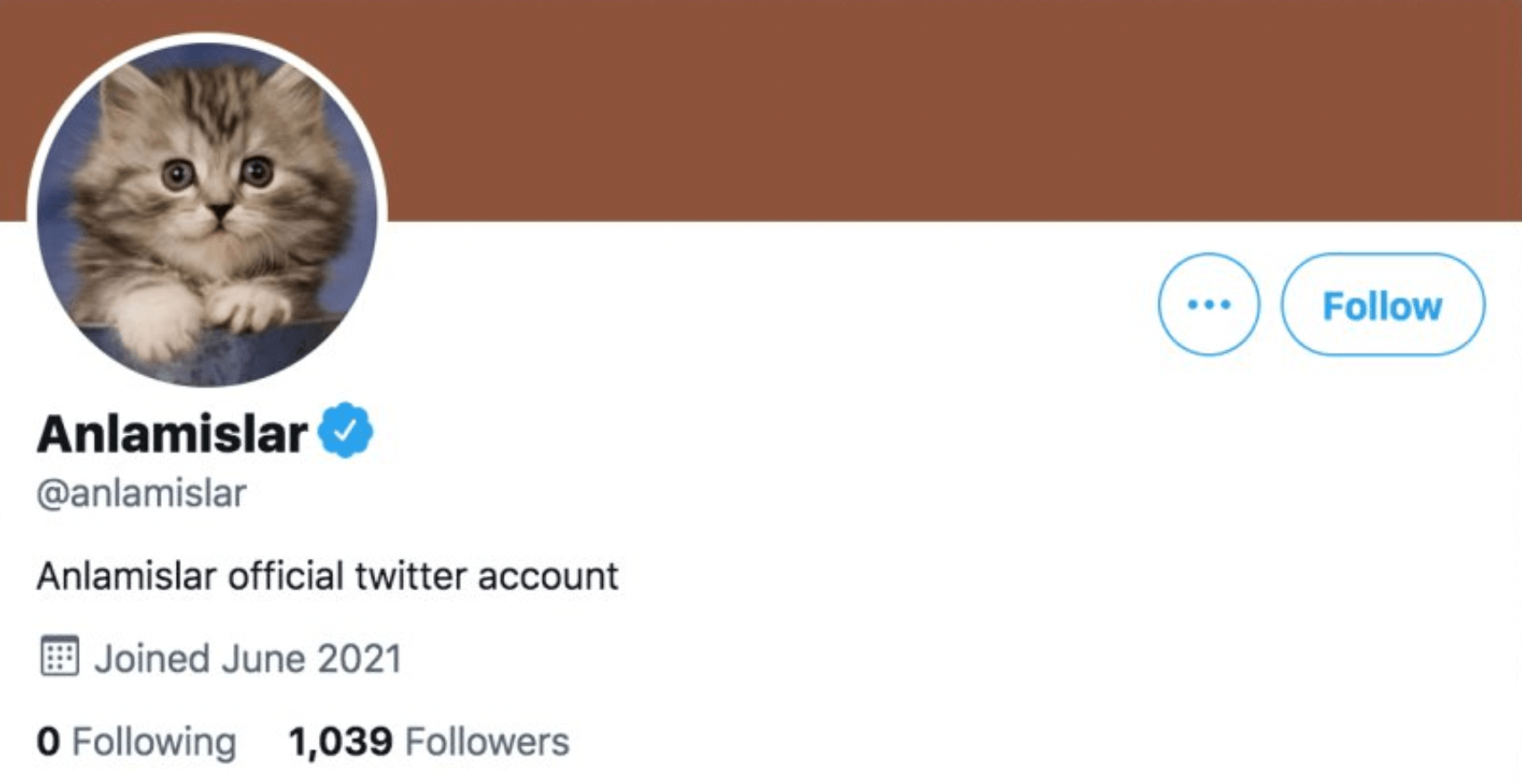Click the @anlamislar username handle
Image resolution: width=1522 pixels, height=784 pixels.
[x=141, y=493]
